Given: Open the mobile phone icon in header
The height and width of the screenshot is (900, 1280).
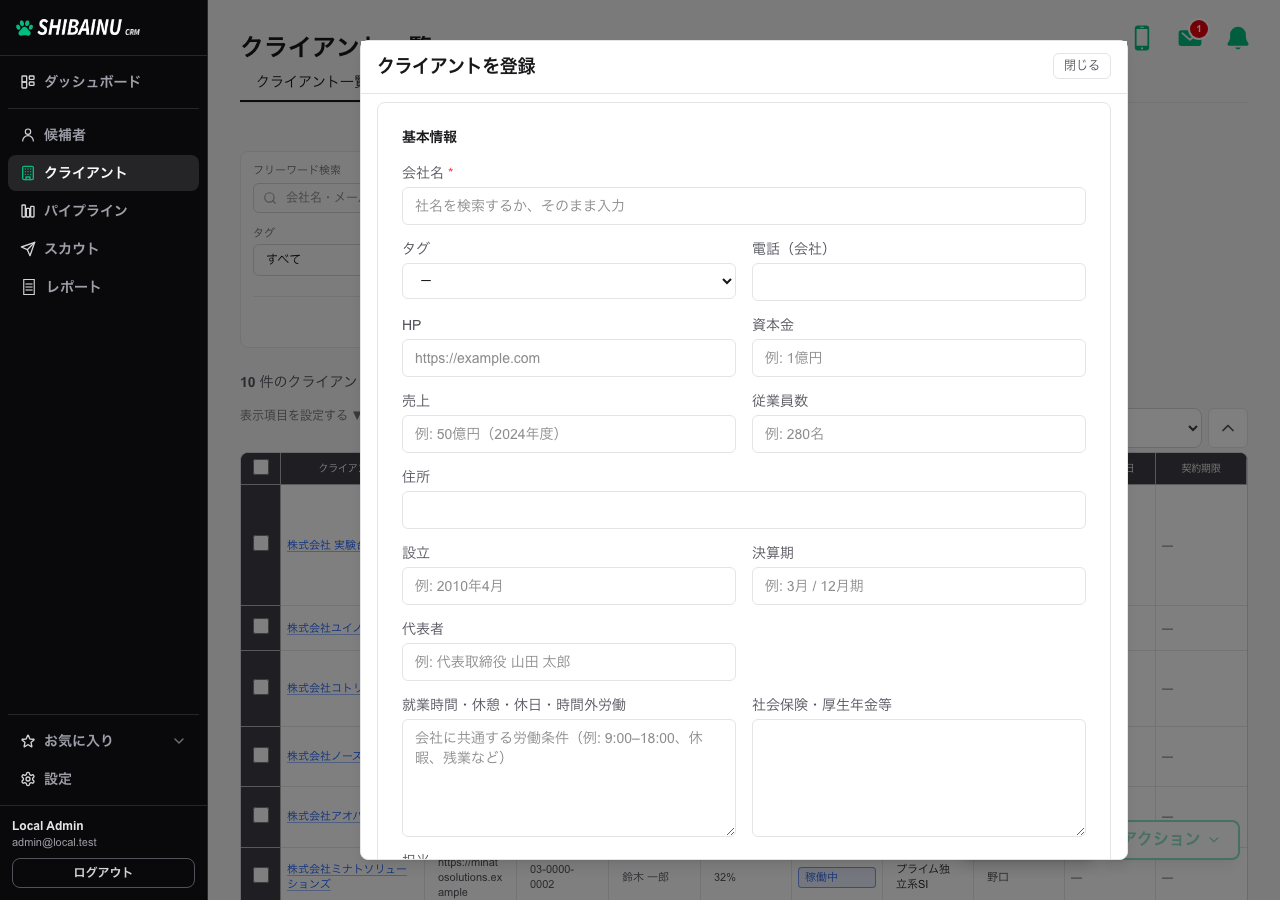Looking at the screenshot, I should point(1142,38).
